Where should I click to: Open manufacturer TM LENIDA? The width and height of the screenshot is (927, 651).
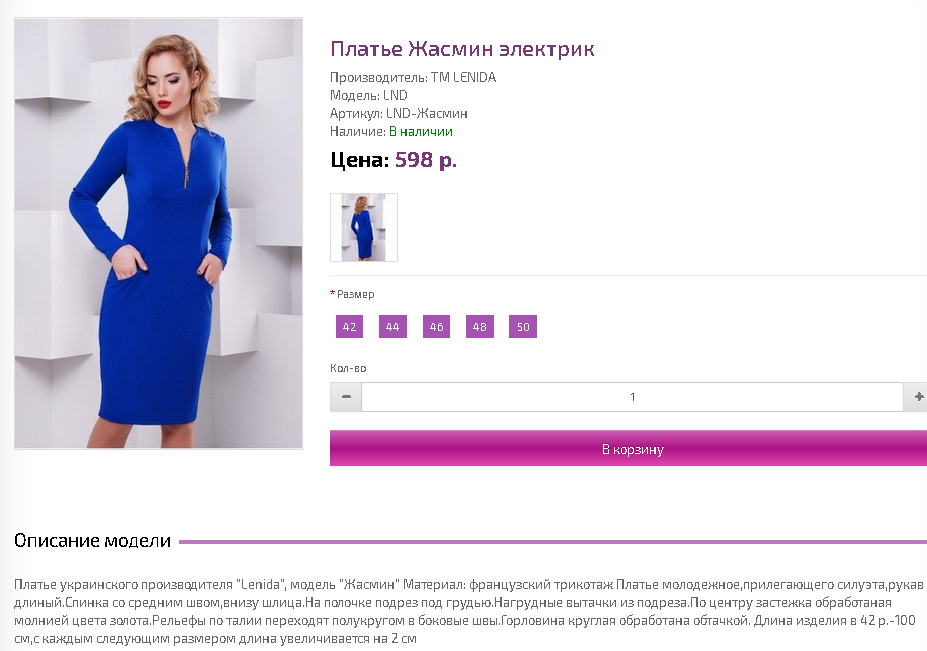click(463, 77)
